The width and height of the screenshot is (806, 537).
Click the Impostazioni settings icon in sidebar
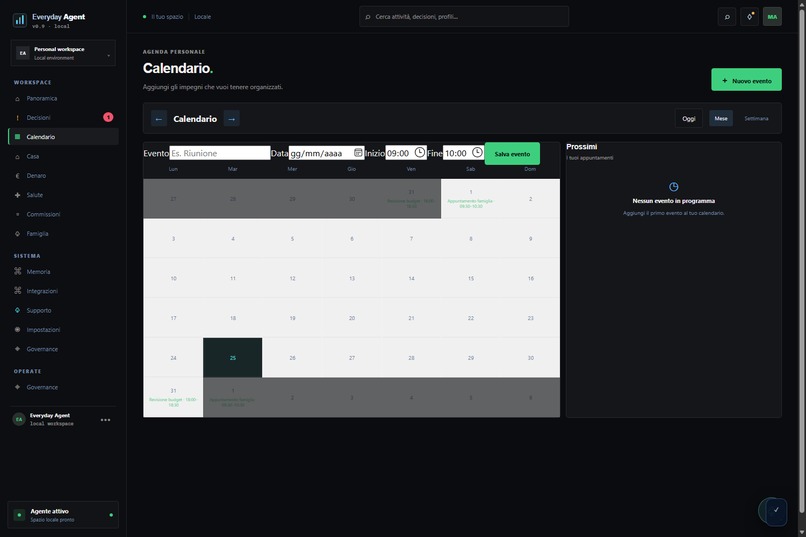(17, 329)
